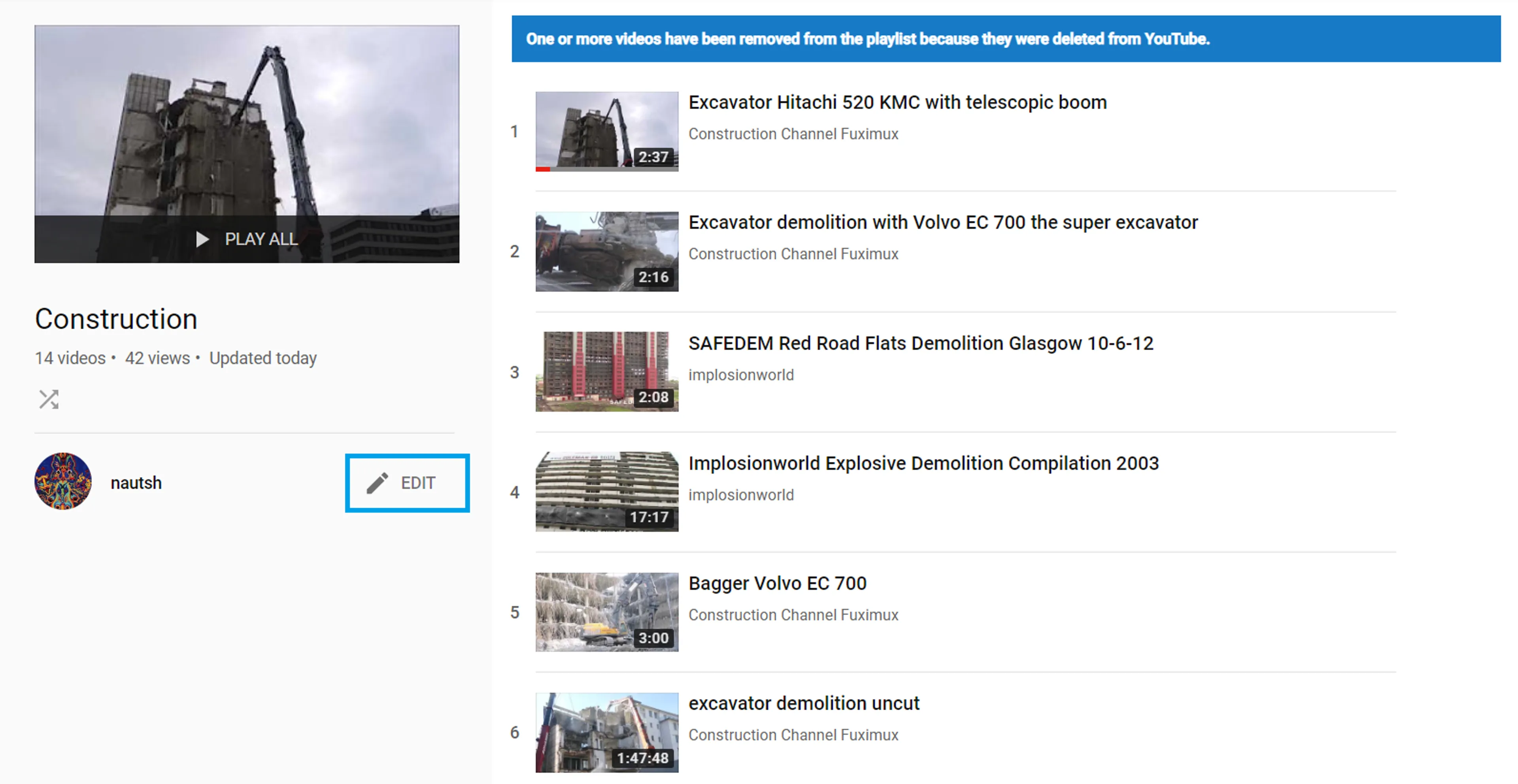Open Construction Channel Fuximux under video 2
The width and height of the screenshot is (1518, 784).
[793, 254]
